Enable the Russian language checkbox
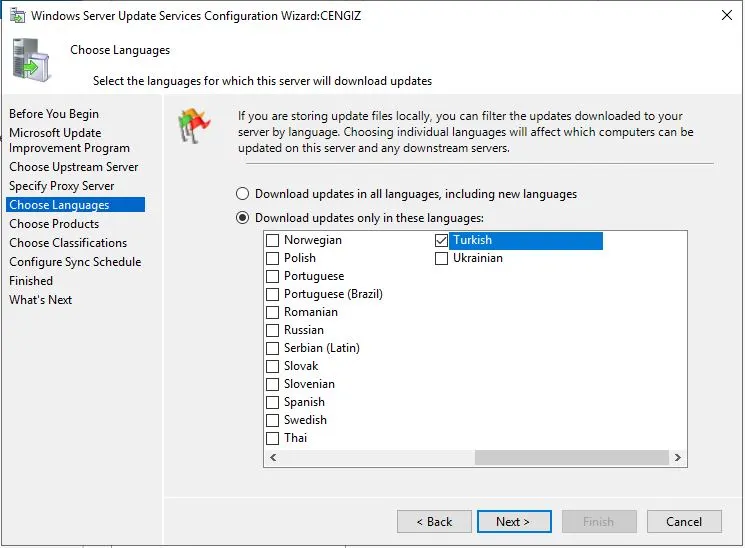The height and width of the screenshot is (548, 745). (273, 331)
